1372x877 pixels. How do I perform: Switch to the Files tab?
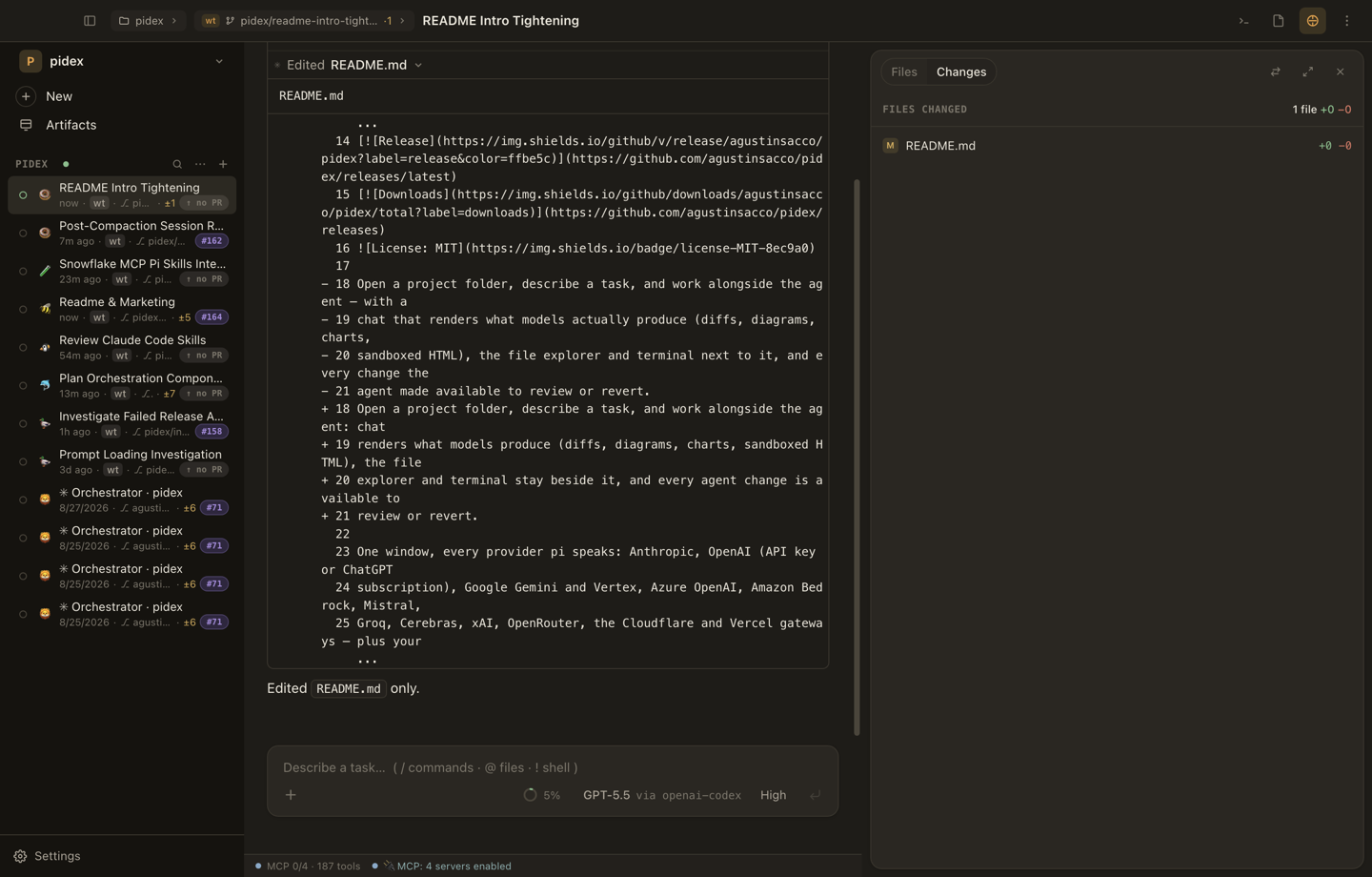tap(904, 72)
